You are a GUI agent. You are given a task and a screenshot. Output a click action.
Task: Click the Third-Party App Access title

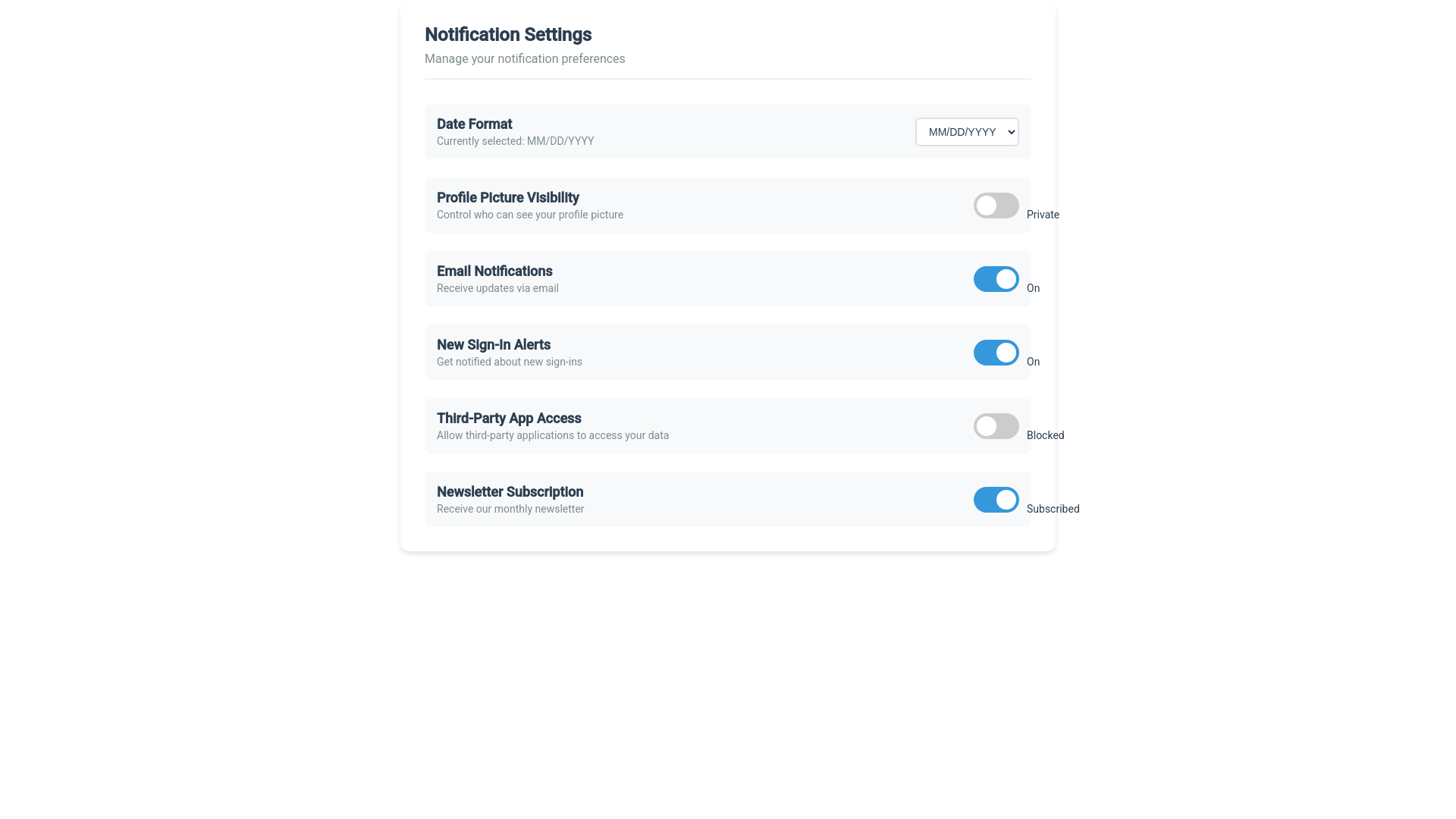point(508,419)
